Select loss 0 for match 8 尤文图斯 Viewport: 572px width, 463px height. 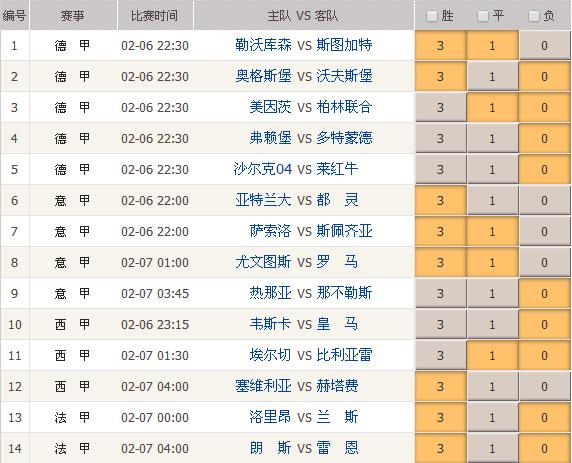pos(545,262)
